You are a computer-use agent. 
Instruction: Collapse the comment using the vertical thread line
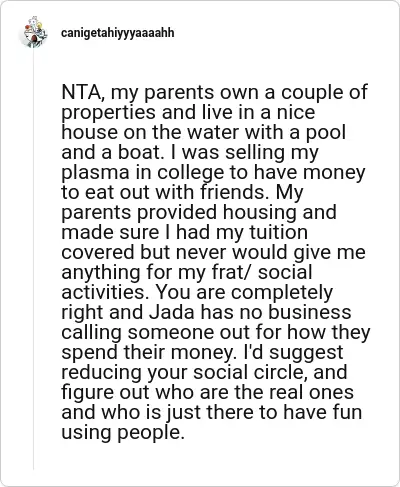point(33,258)
